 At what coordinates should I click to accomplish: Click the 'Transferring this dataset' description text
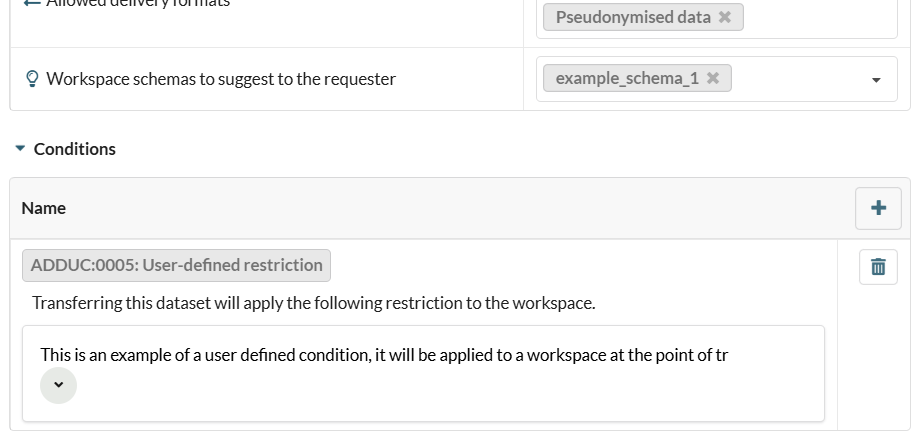coord(313,303)
